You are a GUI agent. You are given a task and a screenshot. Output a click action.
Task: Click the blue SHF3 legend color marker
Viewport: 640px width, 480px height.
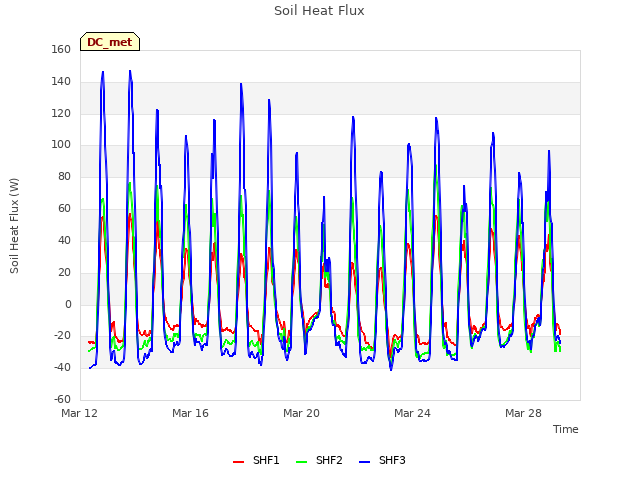[364, 462]
